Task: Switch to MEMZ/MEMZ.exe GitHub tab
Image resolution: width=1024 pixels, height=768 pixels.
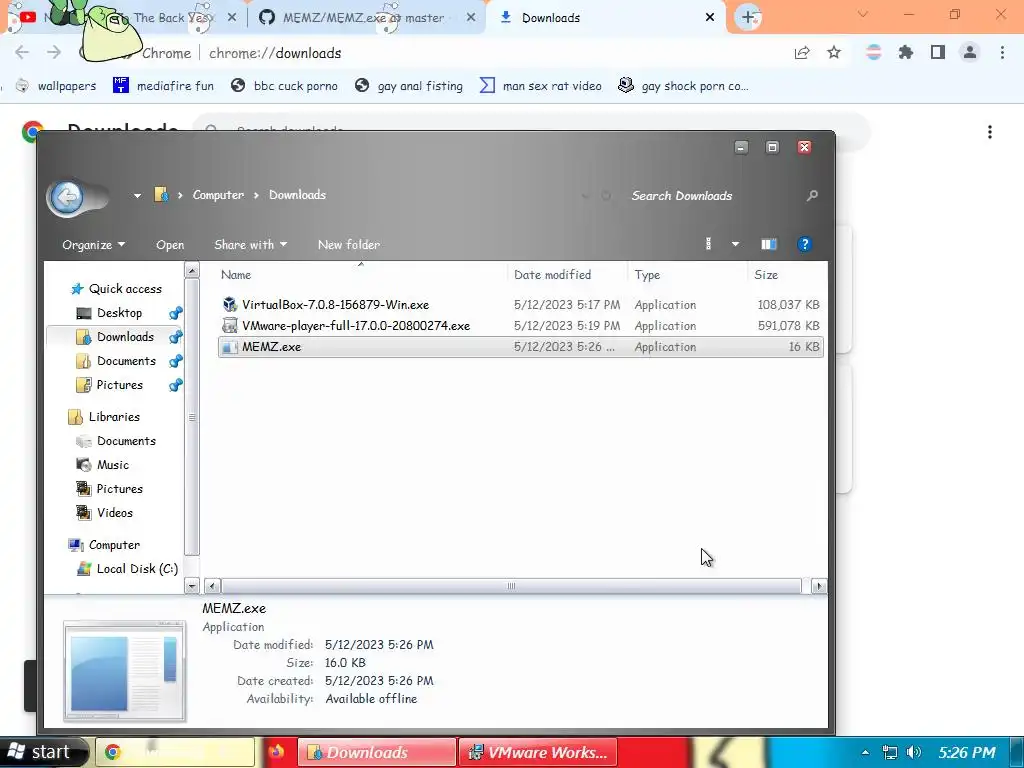Action: point(363,18)
